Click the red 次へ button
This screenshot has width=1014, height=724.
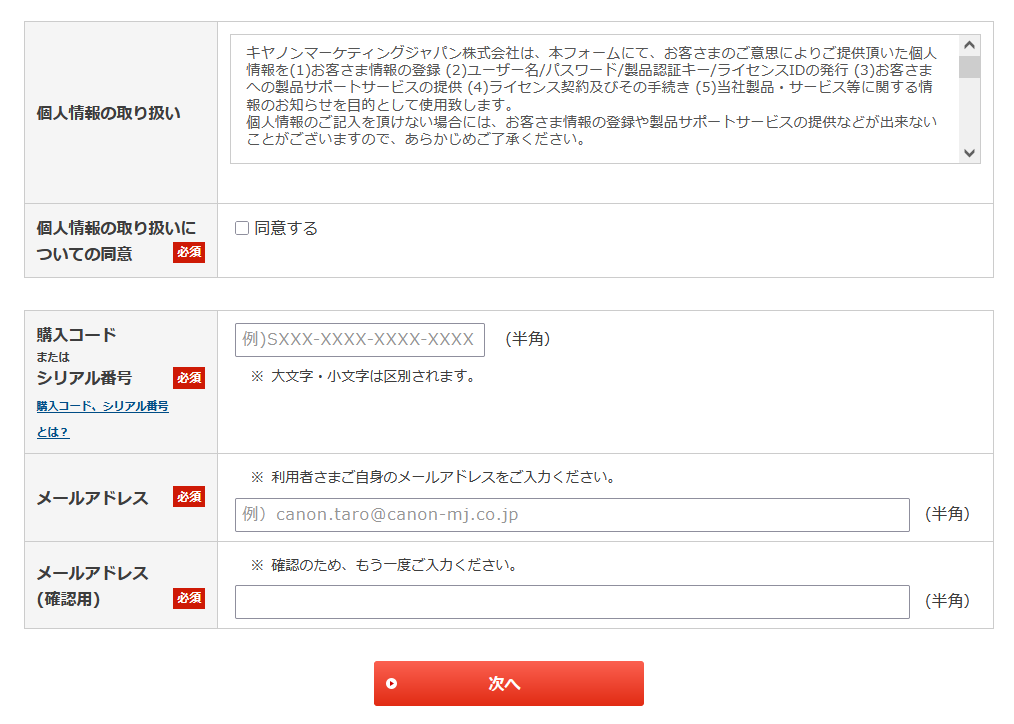point(509,683)
